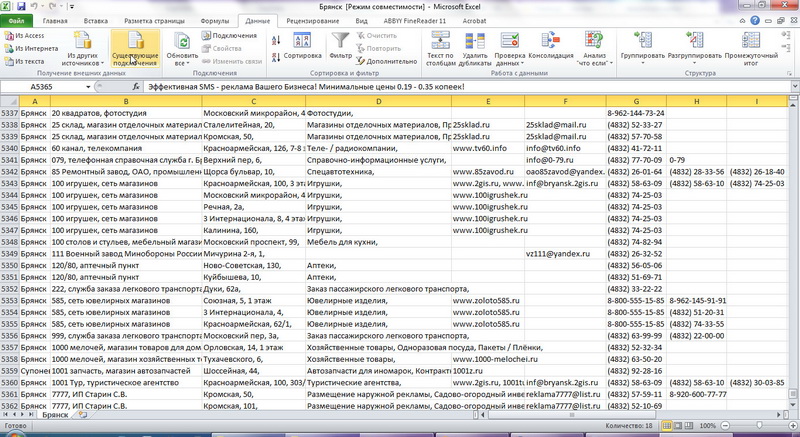800x437 pixels.
Task: Import data from a text file
Action: (24, 61)
